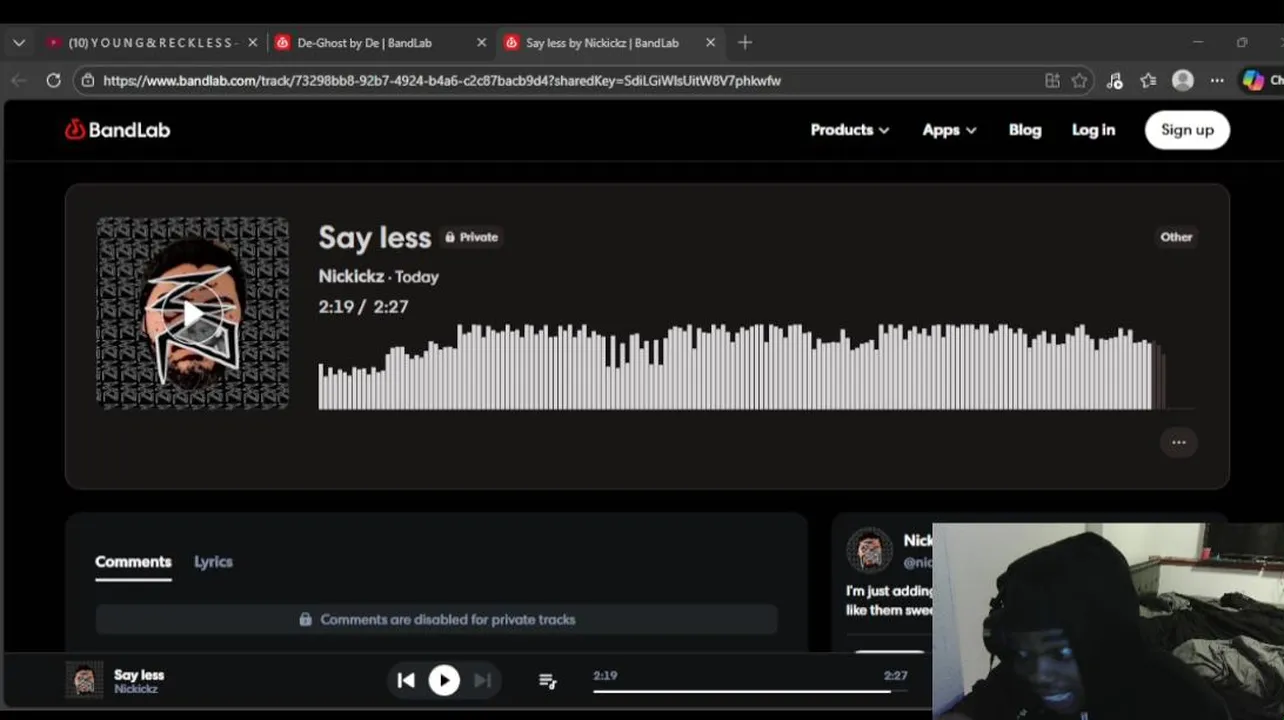This screenshot has height=720, width=1284.
Task: Click the play button in bottom player
Action: pos(444,680)
